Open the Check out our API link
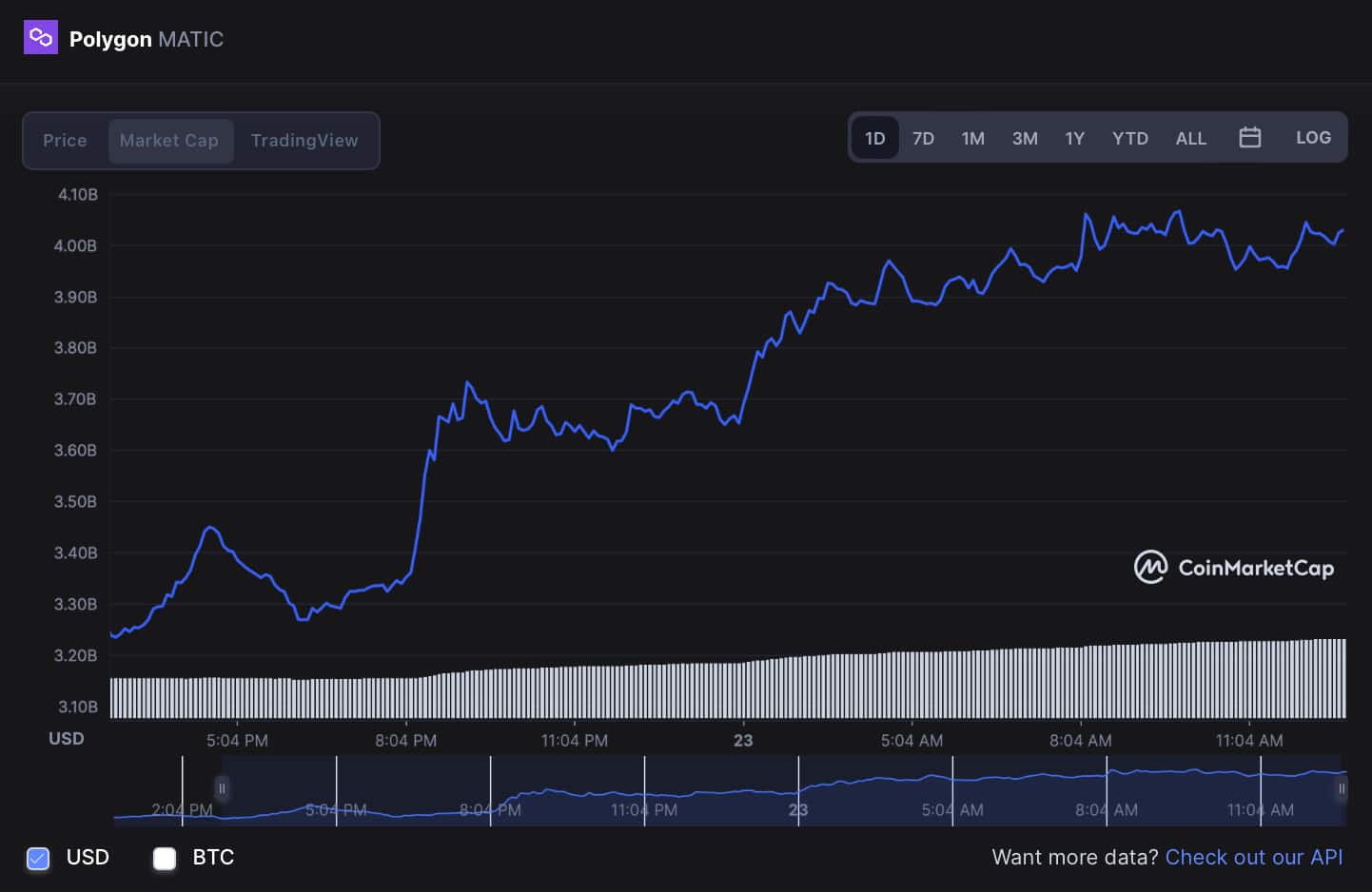1372x892 pixels. coord(1253,857)
